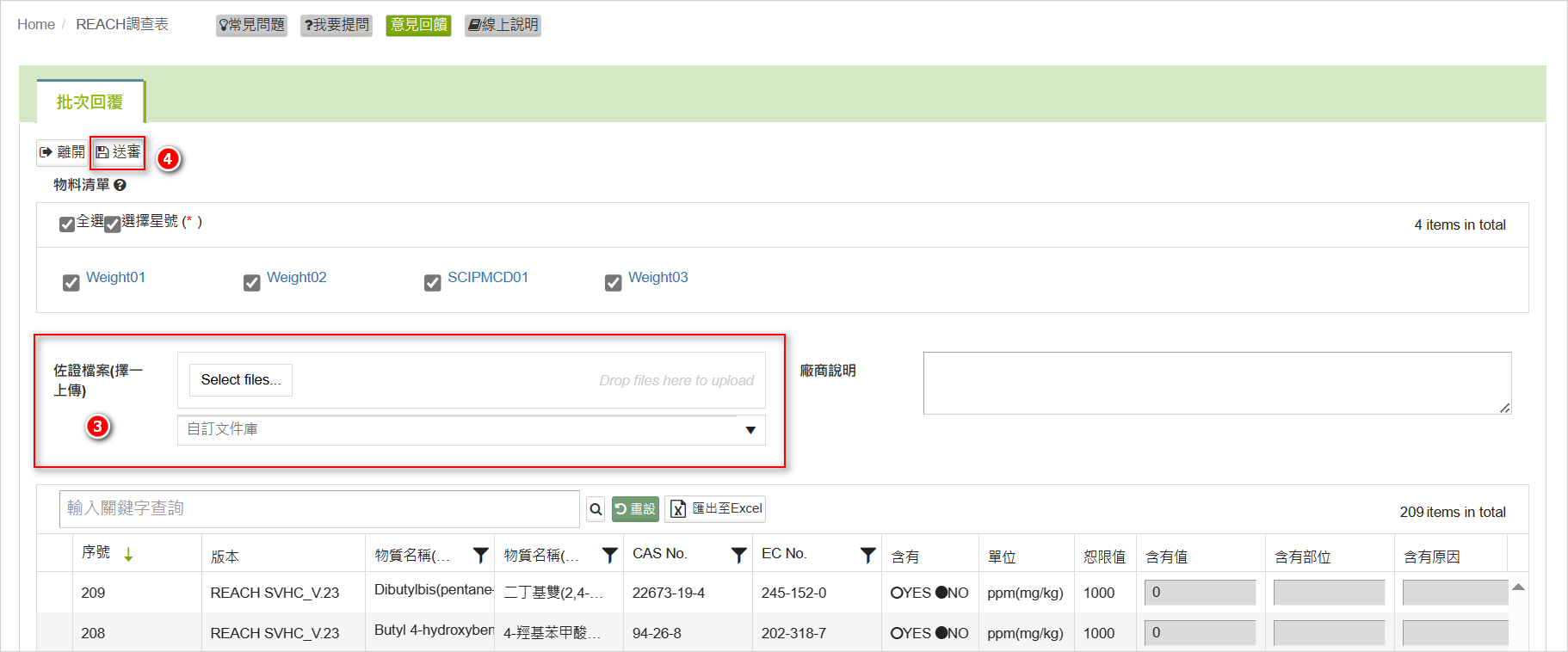
Task: Select NO for 含有 in row 208
Action: pyautogui.click(x=941, y=633)
